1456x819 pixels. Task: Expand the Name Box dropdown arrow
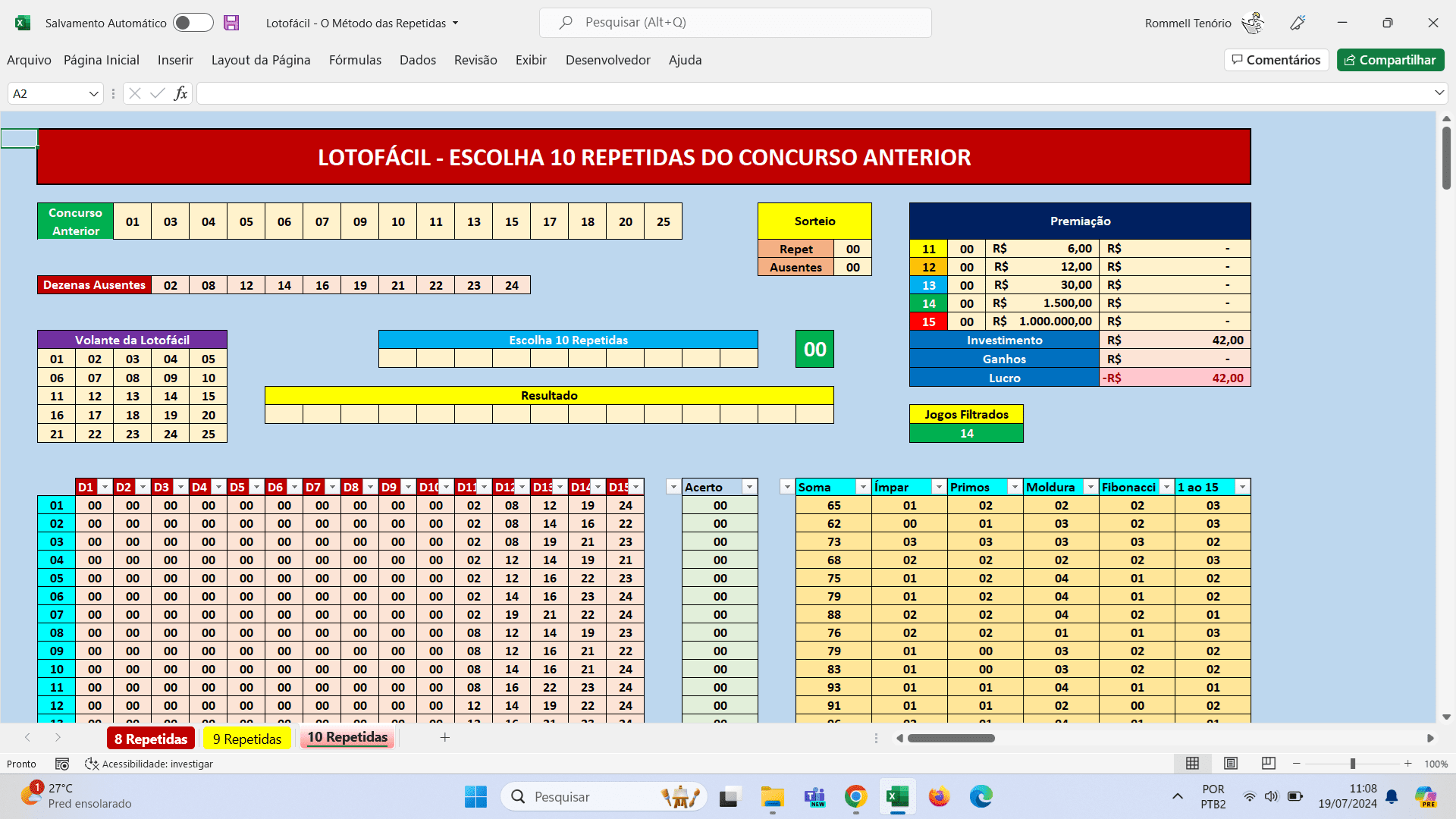point(94,93)
